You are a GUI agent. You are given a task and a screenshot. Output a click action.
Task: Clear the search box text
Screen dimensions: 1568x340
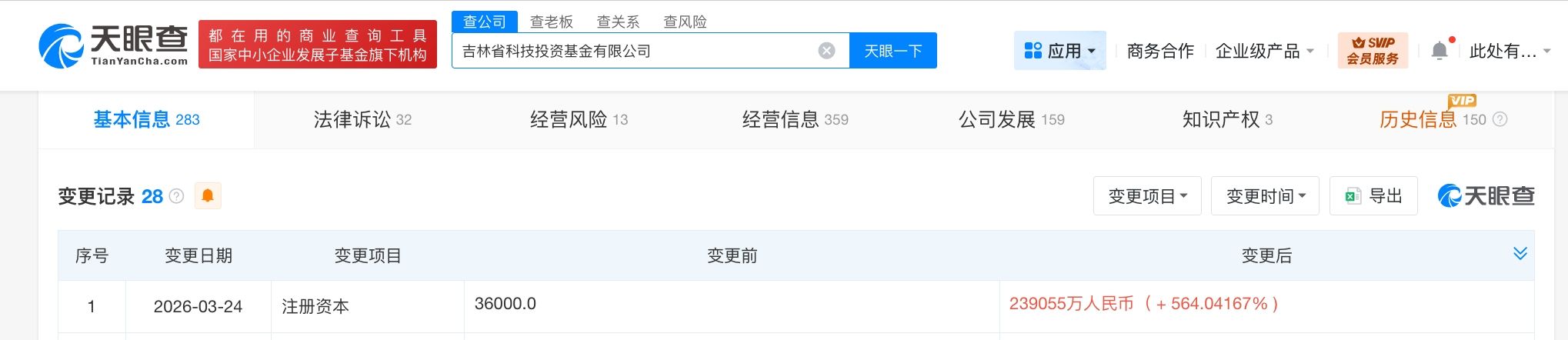coord(826,51)
